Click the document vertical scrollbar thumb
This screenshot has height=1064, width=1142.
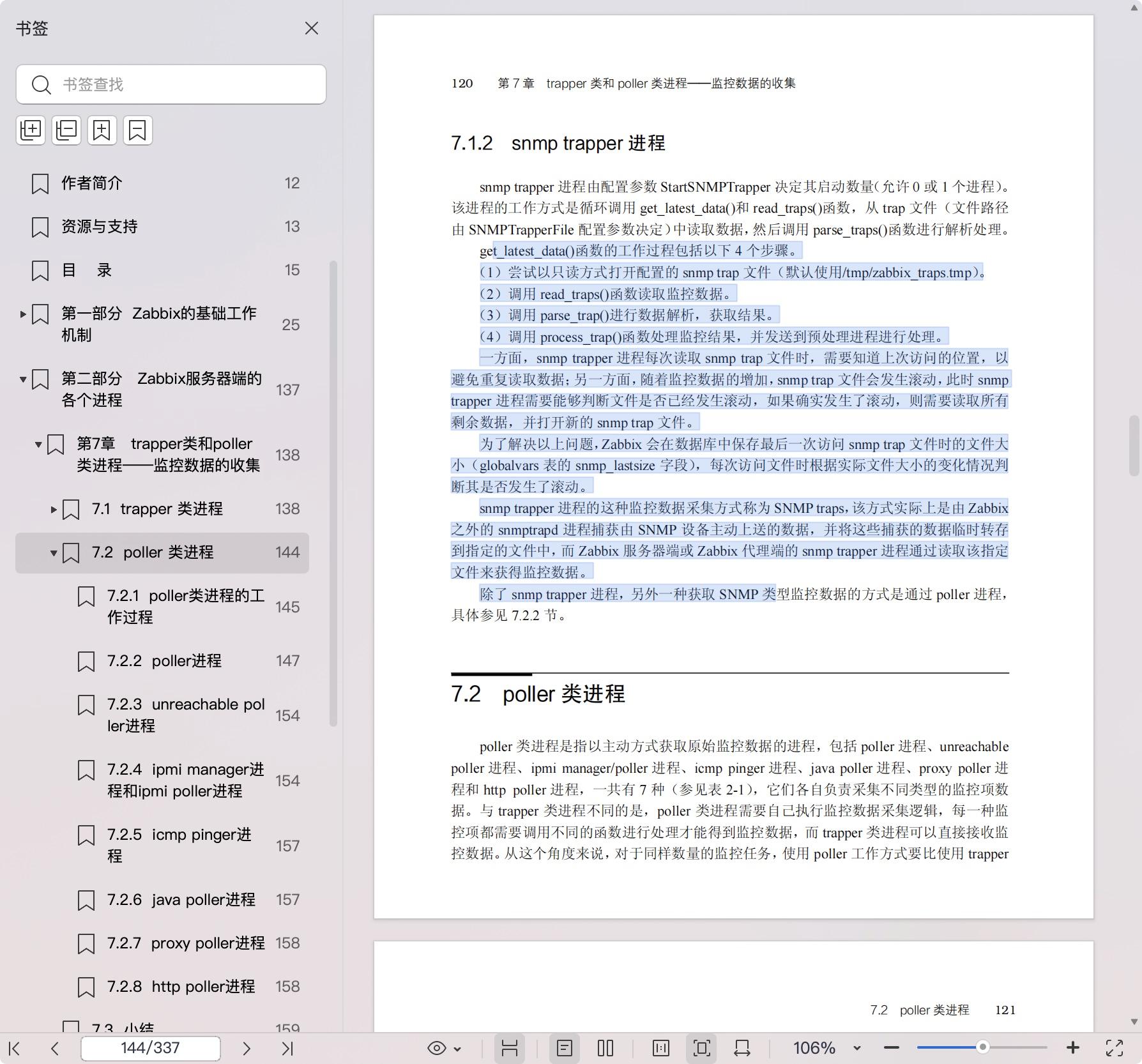point(1134,446)
